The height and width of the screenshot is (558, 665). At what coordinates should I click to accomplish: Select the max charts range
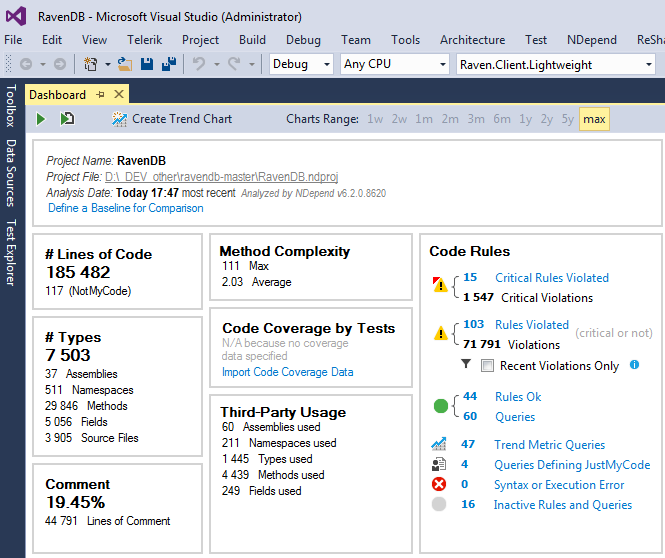click(x=594, y=119)
